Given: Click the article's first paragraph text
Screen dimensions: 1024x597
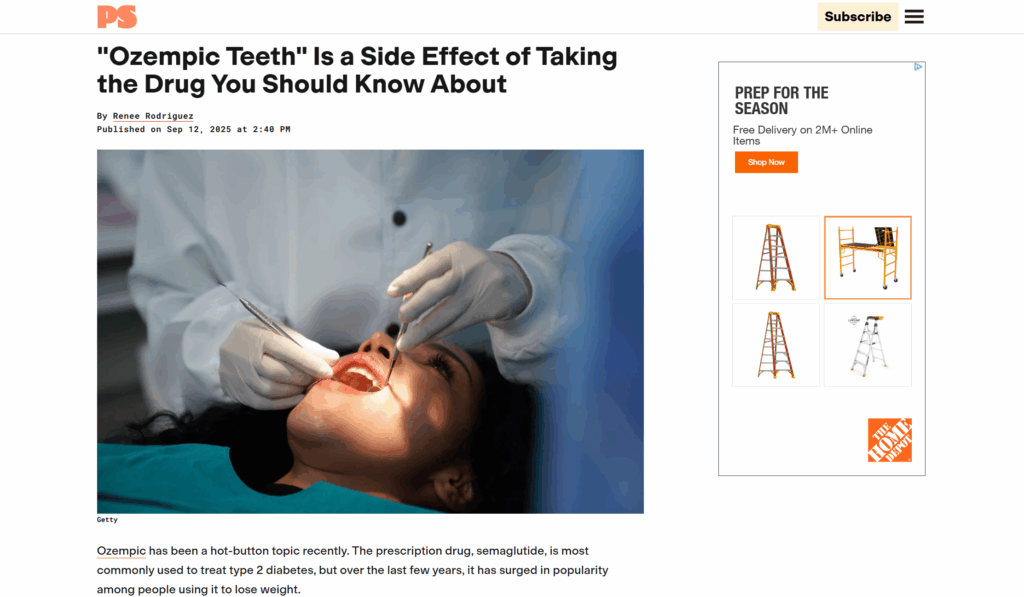Looking at the screenshot, I should (353, 570).
